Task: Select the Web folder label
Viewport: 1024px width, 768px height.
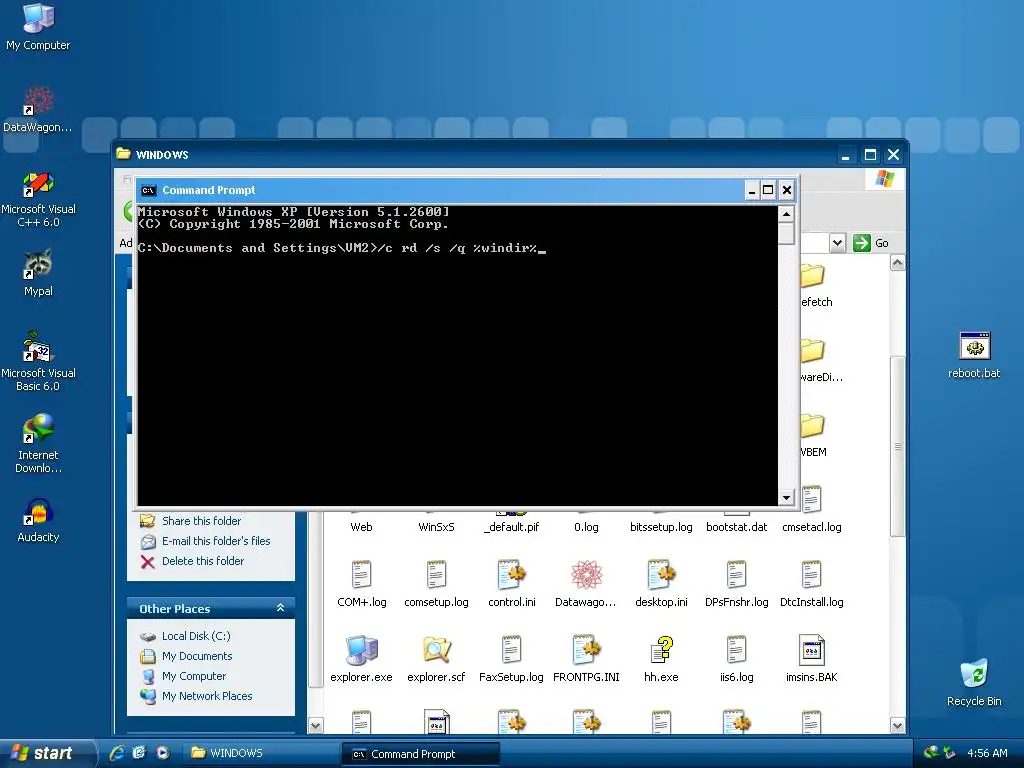Action: 361,527
